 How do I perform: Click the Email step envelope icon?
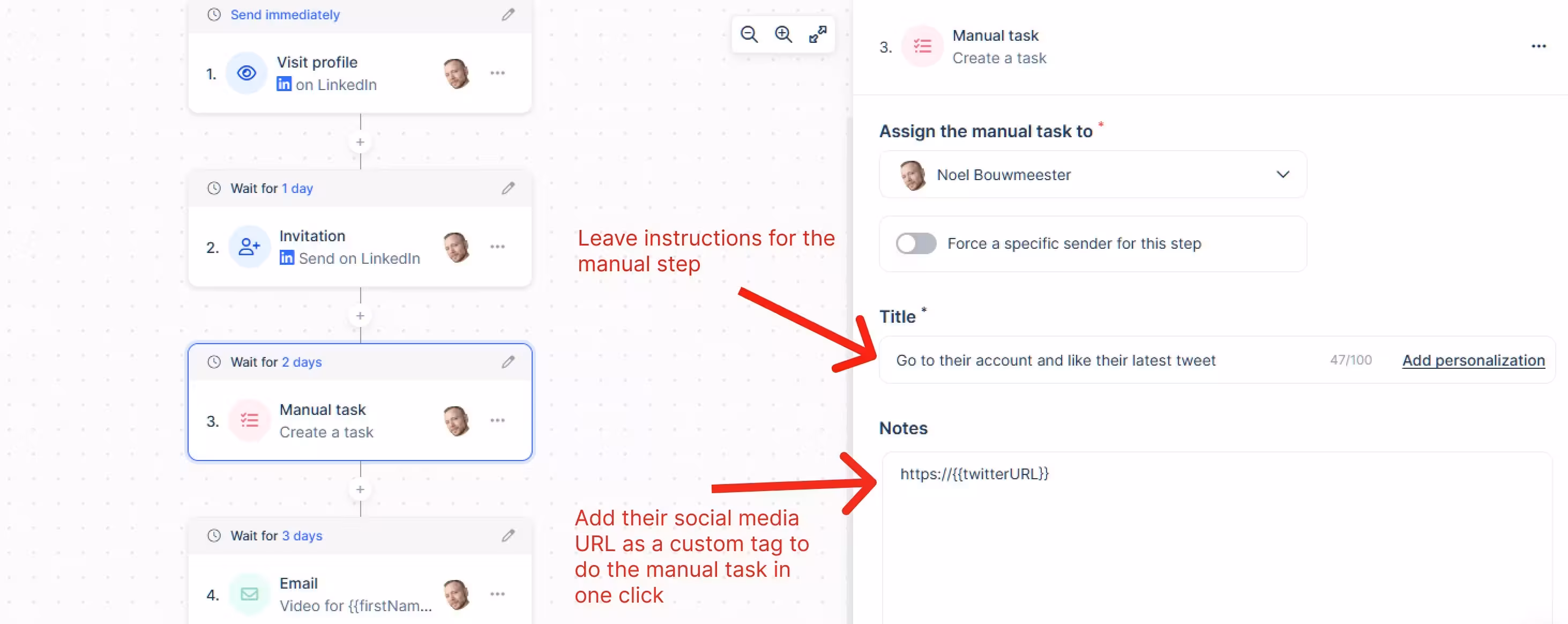tap(249, 594)
